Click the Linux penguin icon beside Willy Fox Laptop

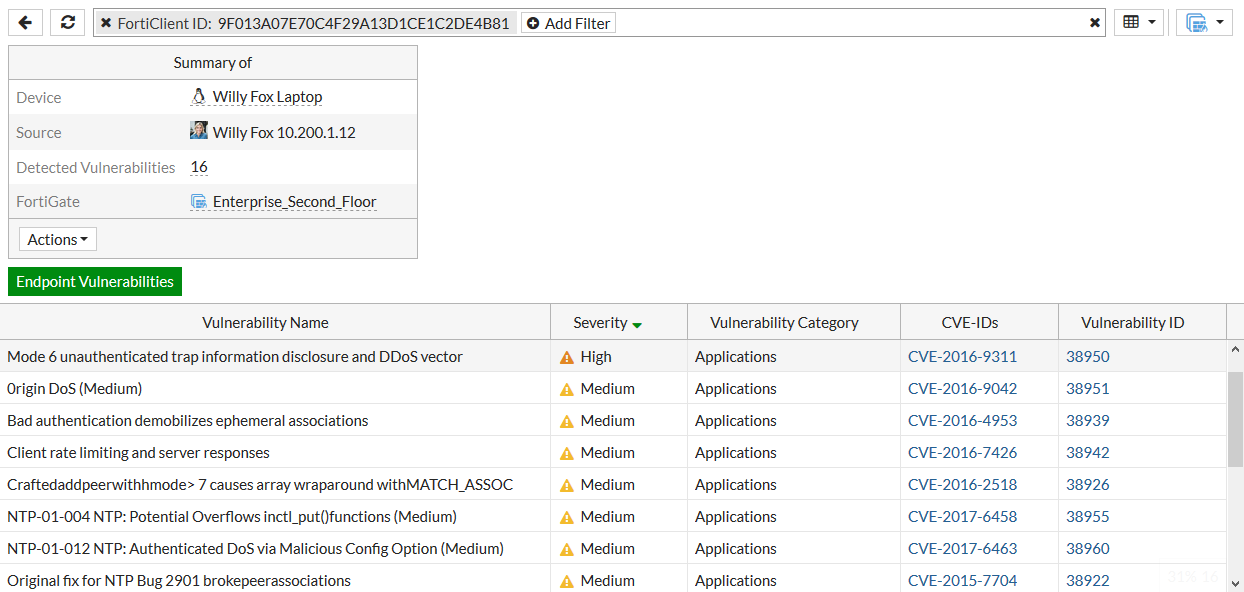tap(199, 96)
